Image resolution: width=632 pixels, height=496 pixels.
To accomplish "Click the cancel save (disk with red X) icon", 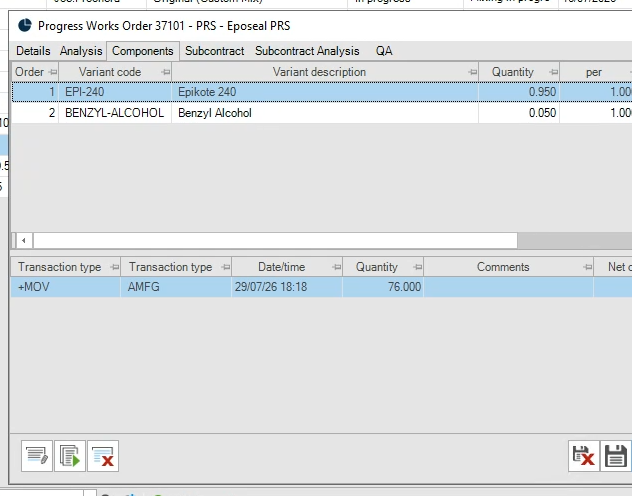I will [583, 456].
